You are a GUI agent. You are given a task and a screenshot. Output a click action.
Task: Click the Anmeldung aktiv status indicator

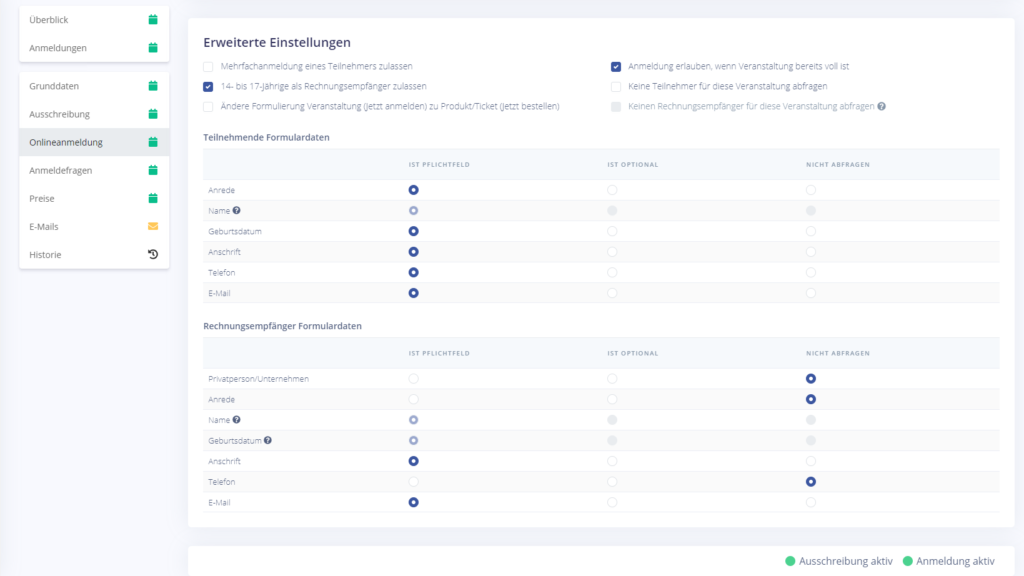point(948,561)
